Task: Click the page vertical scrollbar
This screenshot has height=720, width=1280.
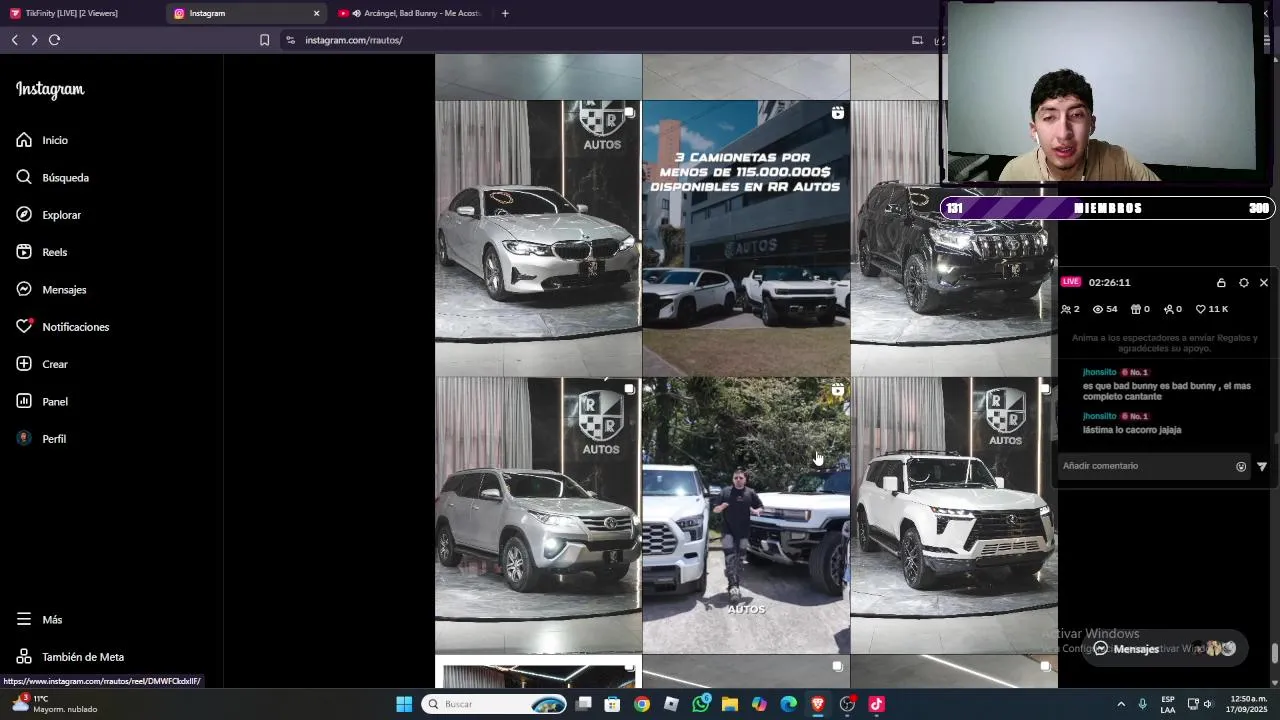Action: (1274, 652)
